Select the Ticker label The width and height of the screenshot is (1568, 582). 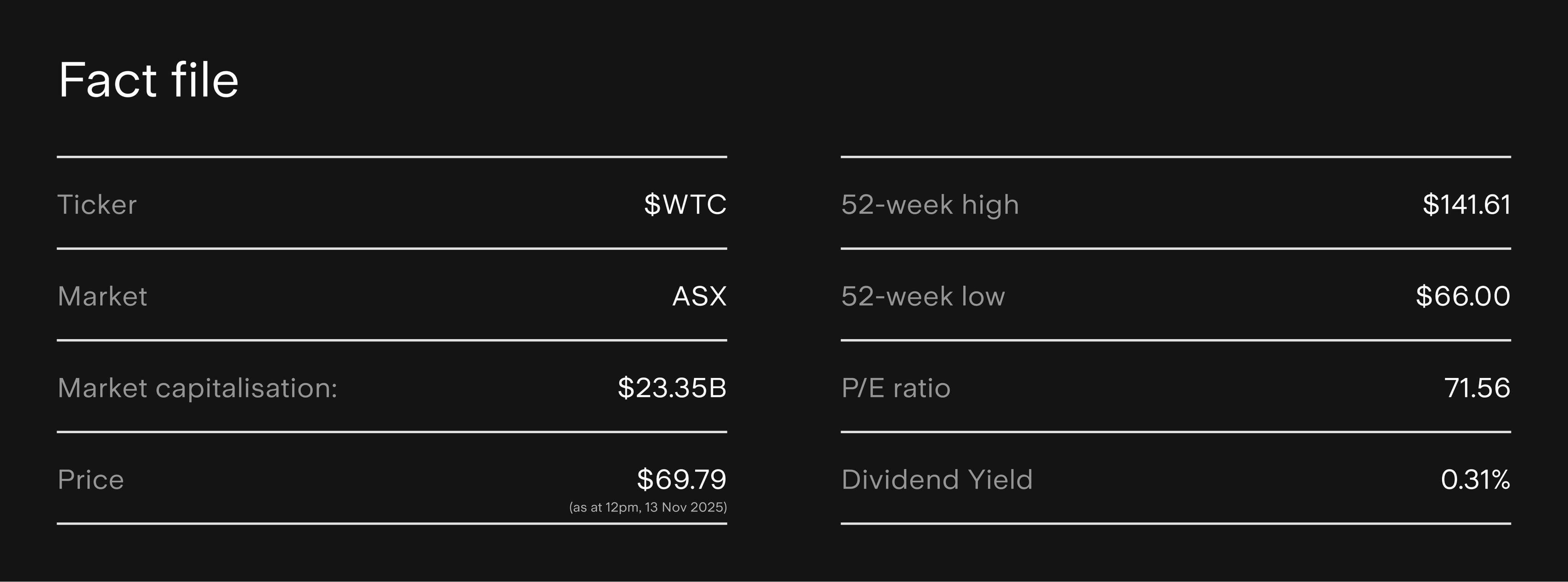coord(97,204)
